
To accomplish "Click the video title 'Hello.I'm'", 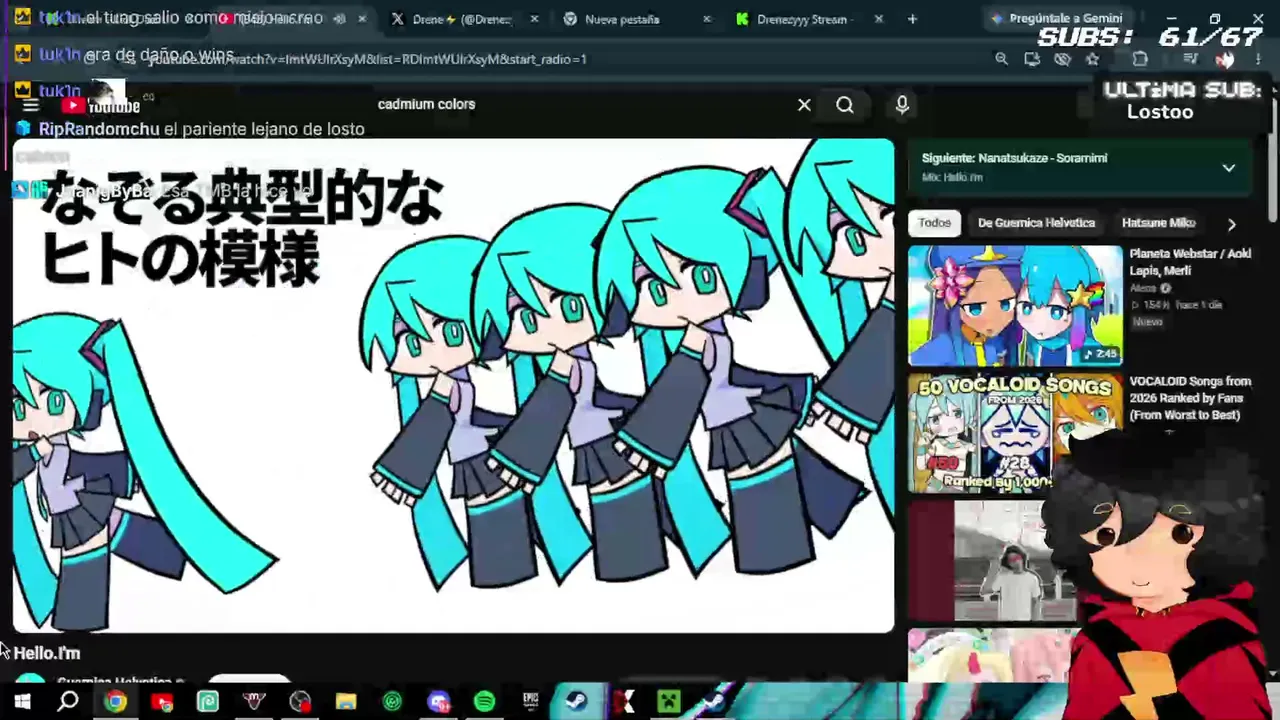I will 47,653.
